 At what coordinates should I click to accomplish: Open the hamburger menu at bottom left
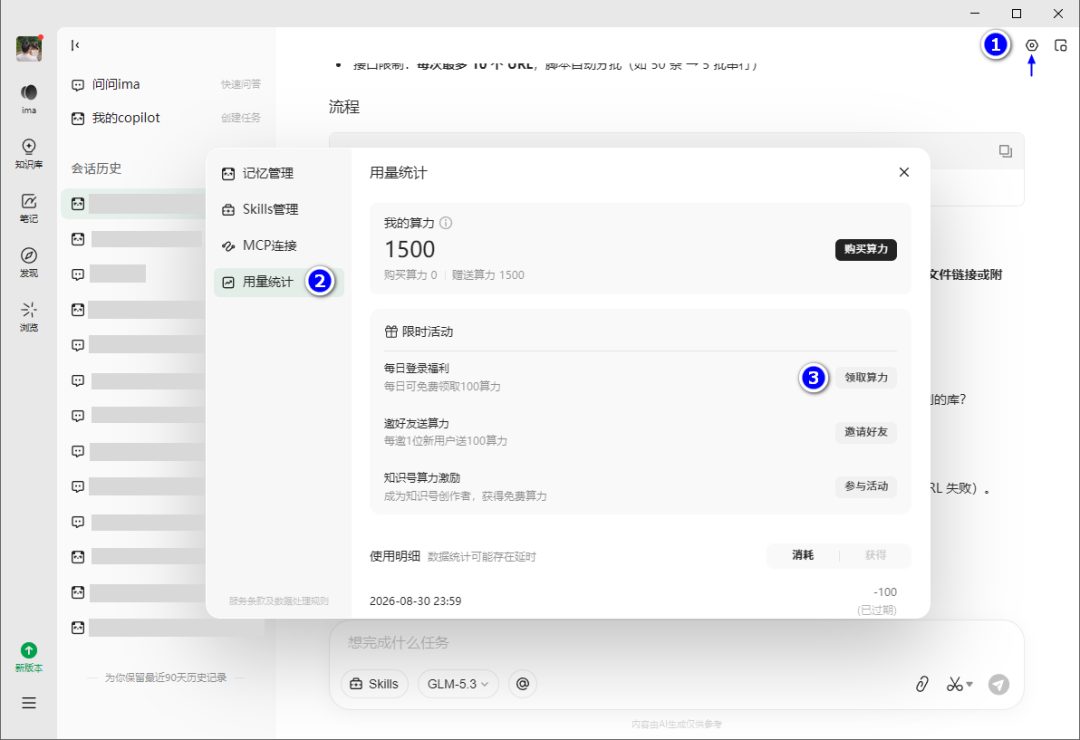(x=28, y=703)
